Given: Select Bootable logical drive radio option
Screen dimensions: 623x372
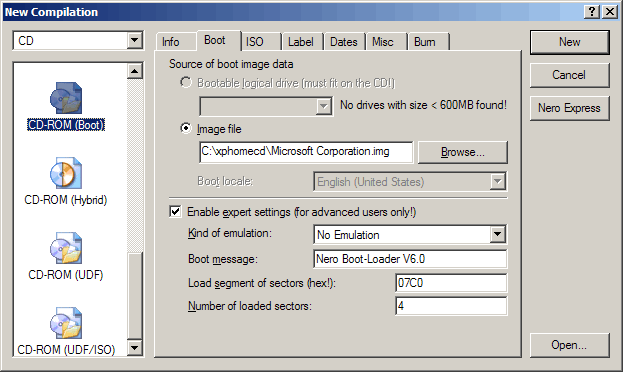Looking at the screenshot, I should tap(186, 82).
